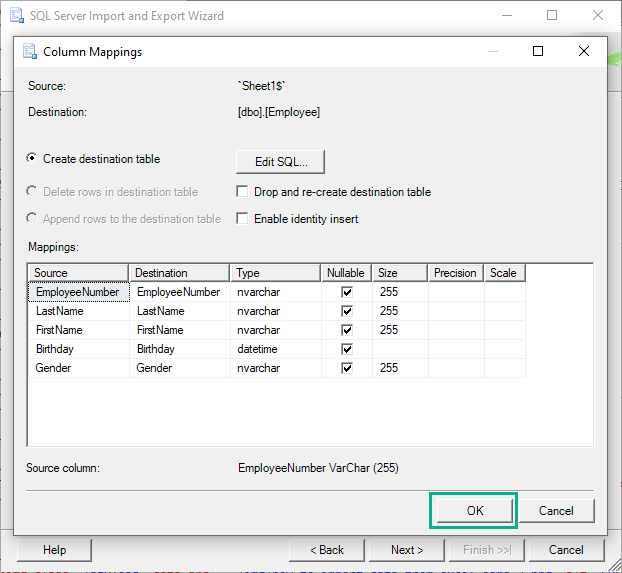Screen dimensions: 622x573
Task: Toggle the Enable identity insert checkbox
Action: coord(242,218)
